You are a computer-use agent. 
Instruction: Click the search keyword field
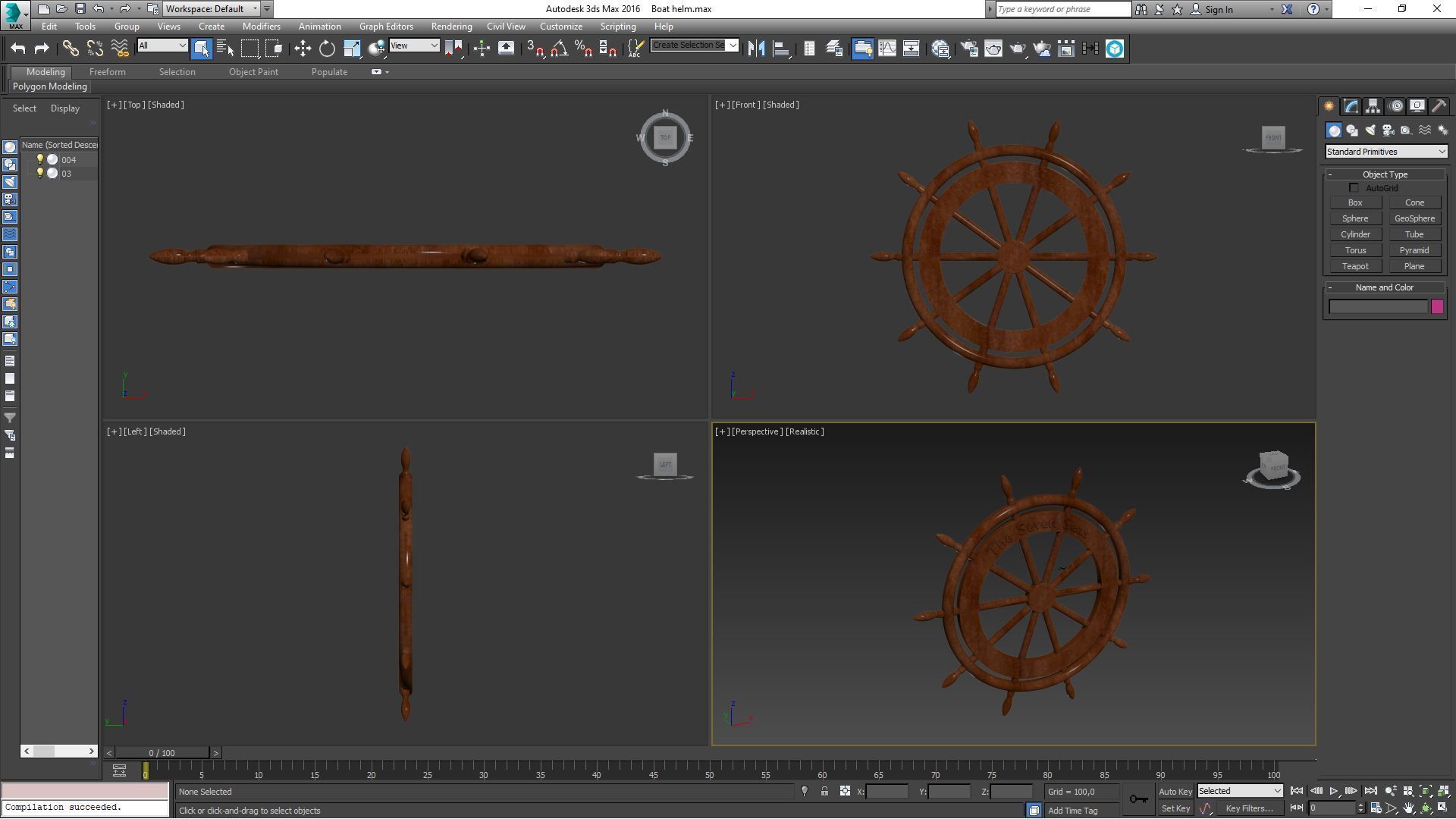pos(1063,9)
